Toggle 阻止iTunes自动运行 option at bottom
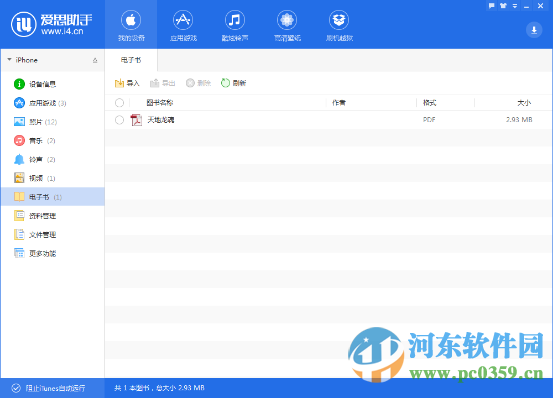This screenshot has height=398, width=553. (x=48, y=388)
